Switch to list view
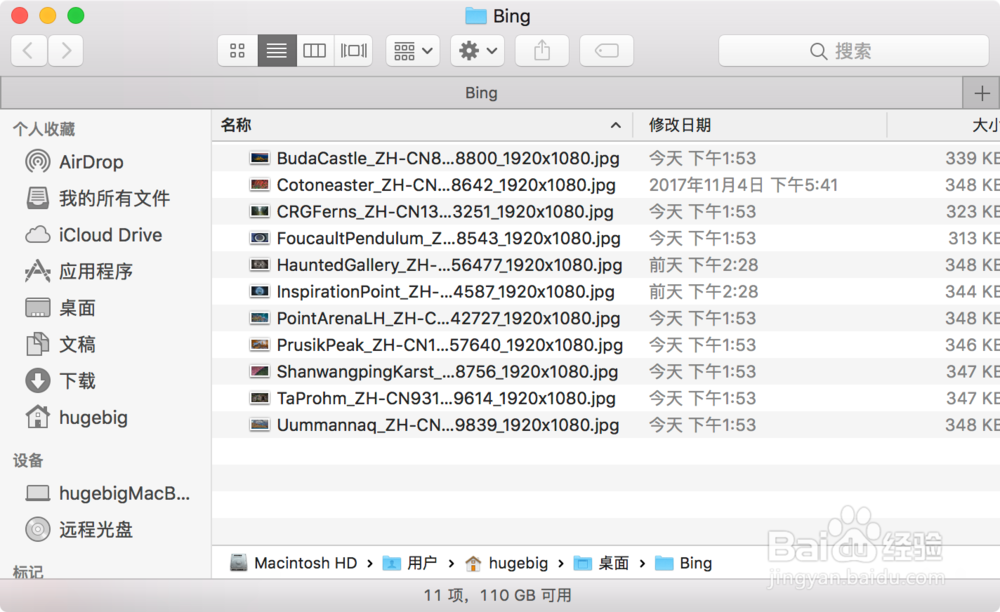This screenshot has width=1000, height=612. [x=277, y=50]
